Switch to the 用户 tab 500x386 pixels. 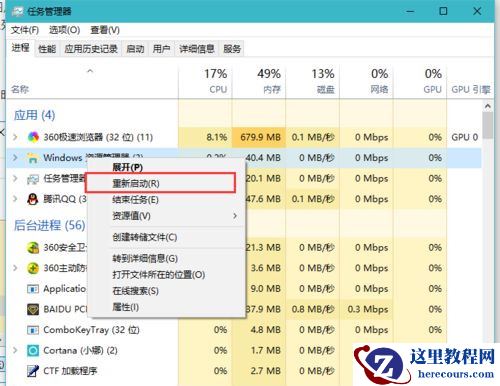tap(161, 49)
